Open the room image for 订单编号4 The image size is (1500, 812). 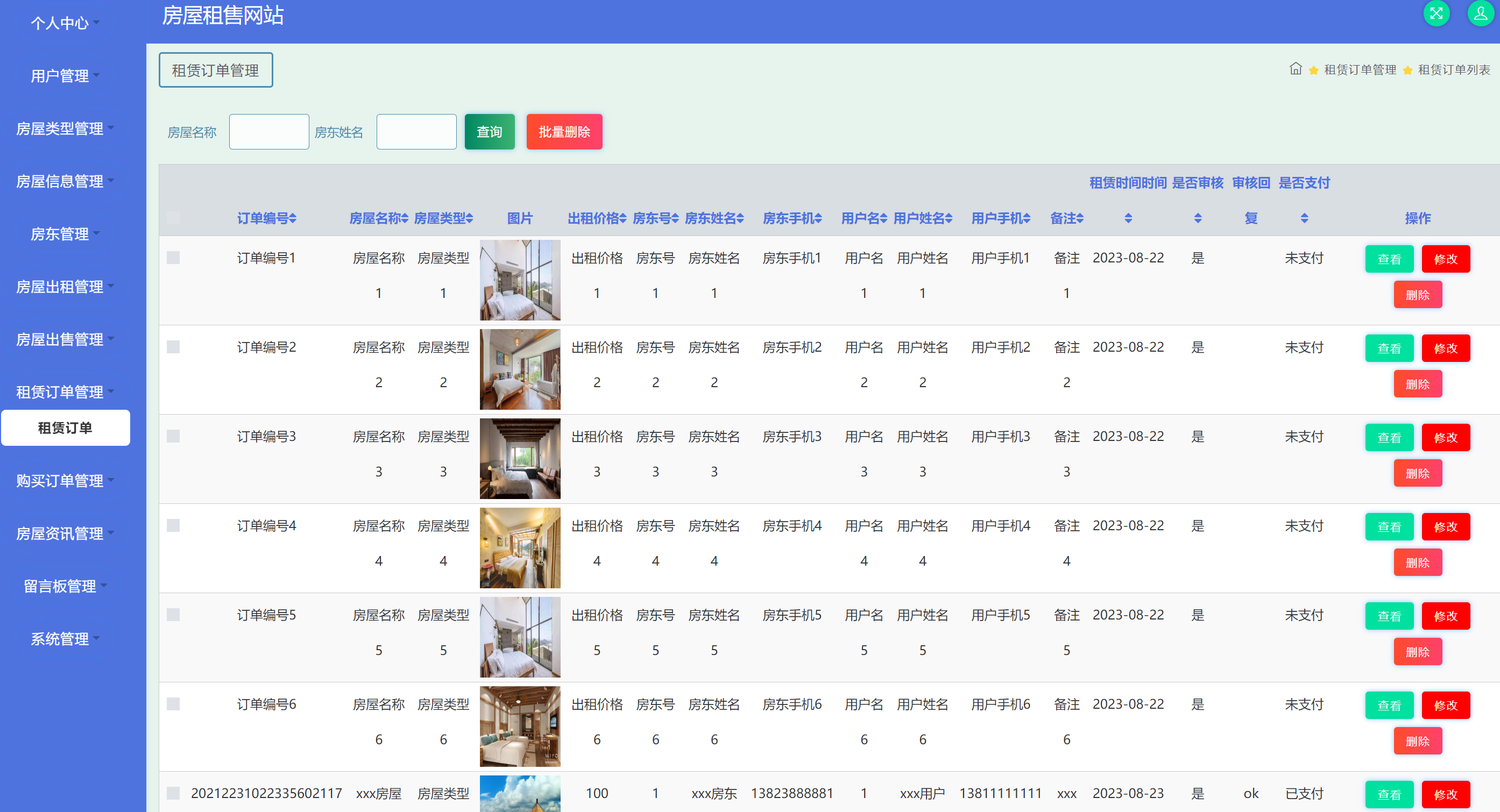(520, 548)
